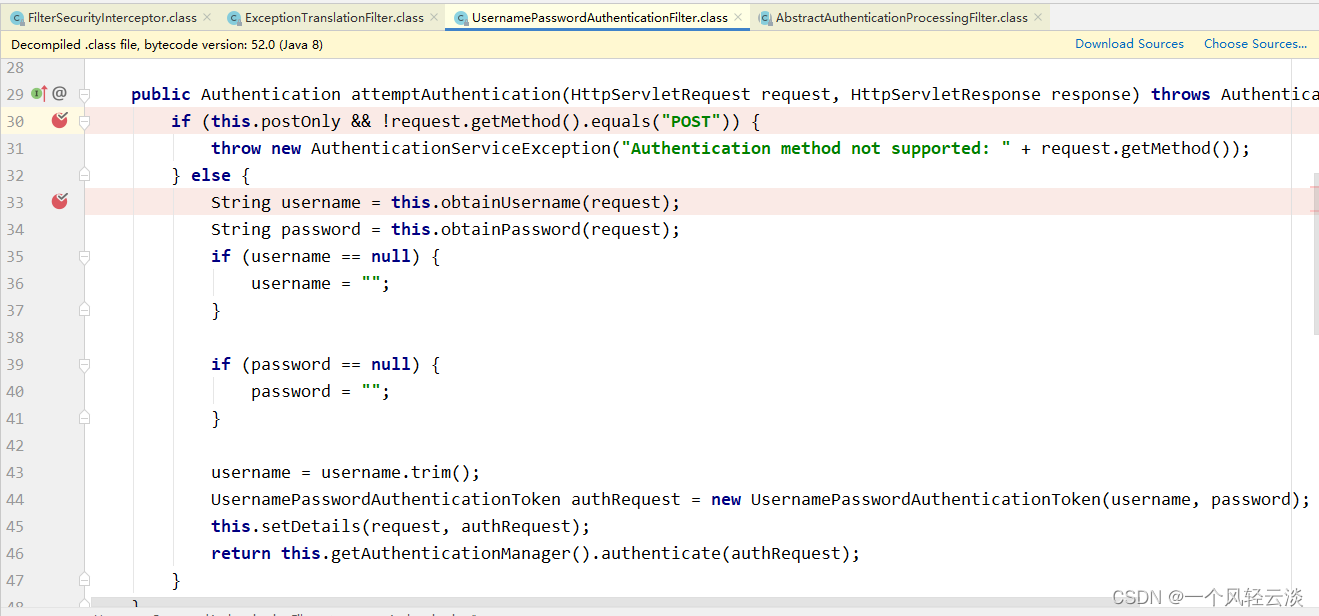
Task: Collapse the attemptAuthentication method fold on line 29
Action: tap(85, 94)
